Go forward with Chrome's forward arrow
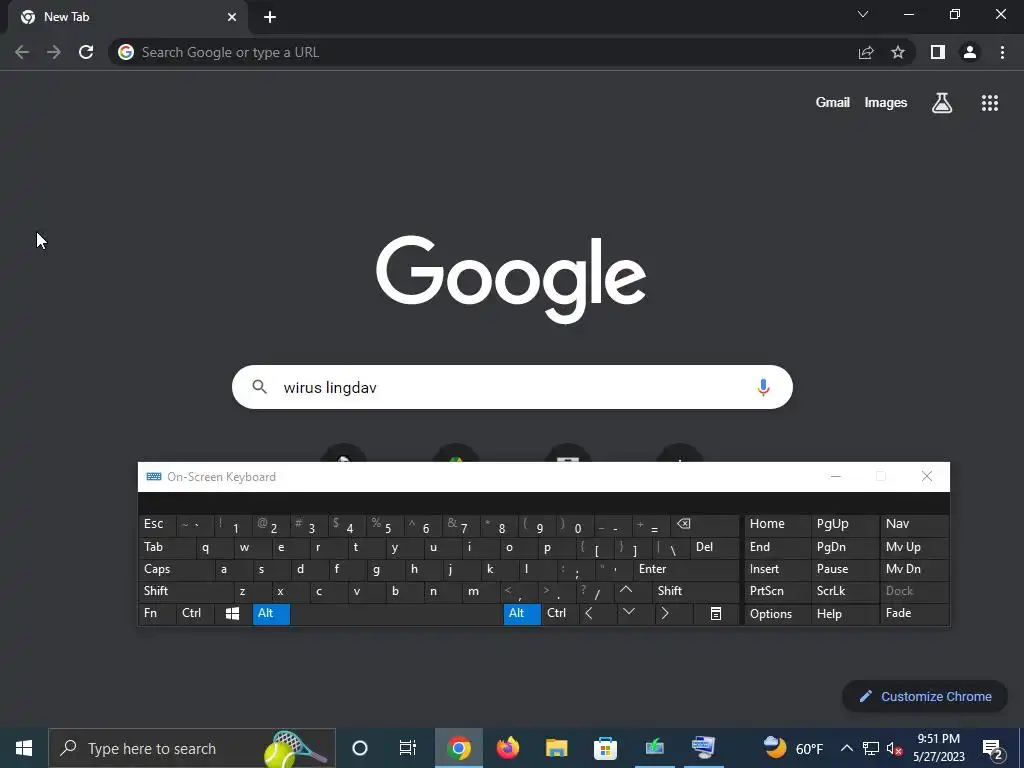This screenshot has height=768, width=1024. point(54,52)
